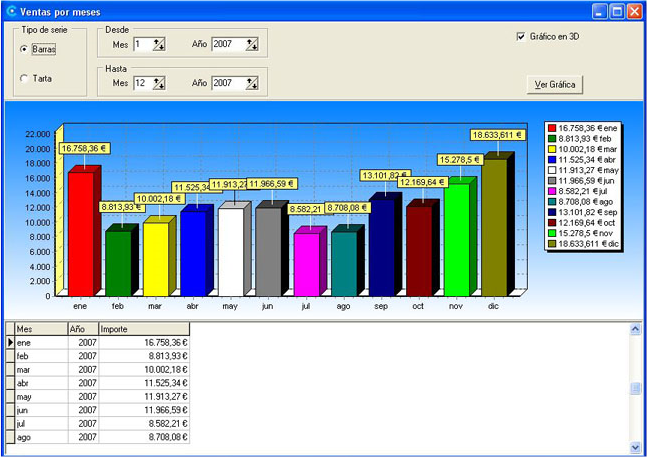Click the 11.913,27 € table cell
This screenshot has height=457, width=647.
[x=144, y=397]
